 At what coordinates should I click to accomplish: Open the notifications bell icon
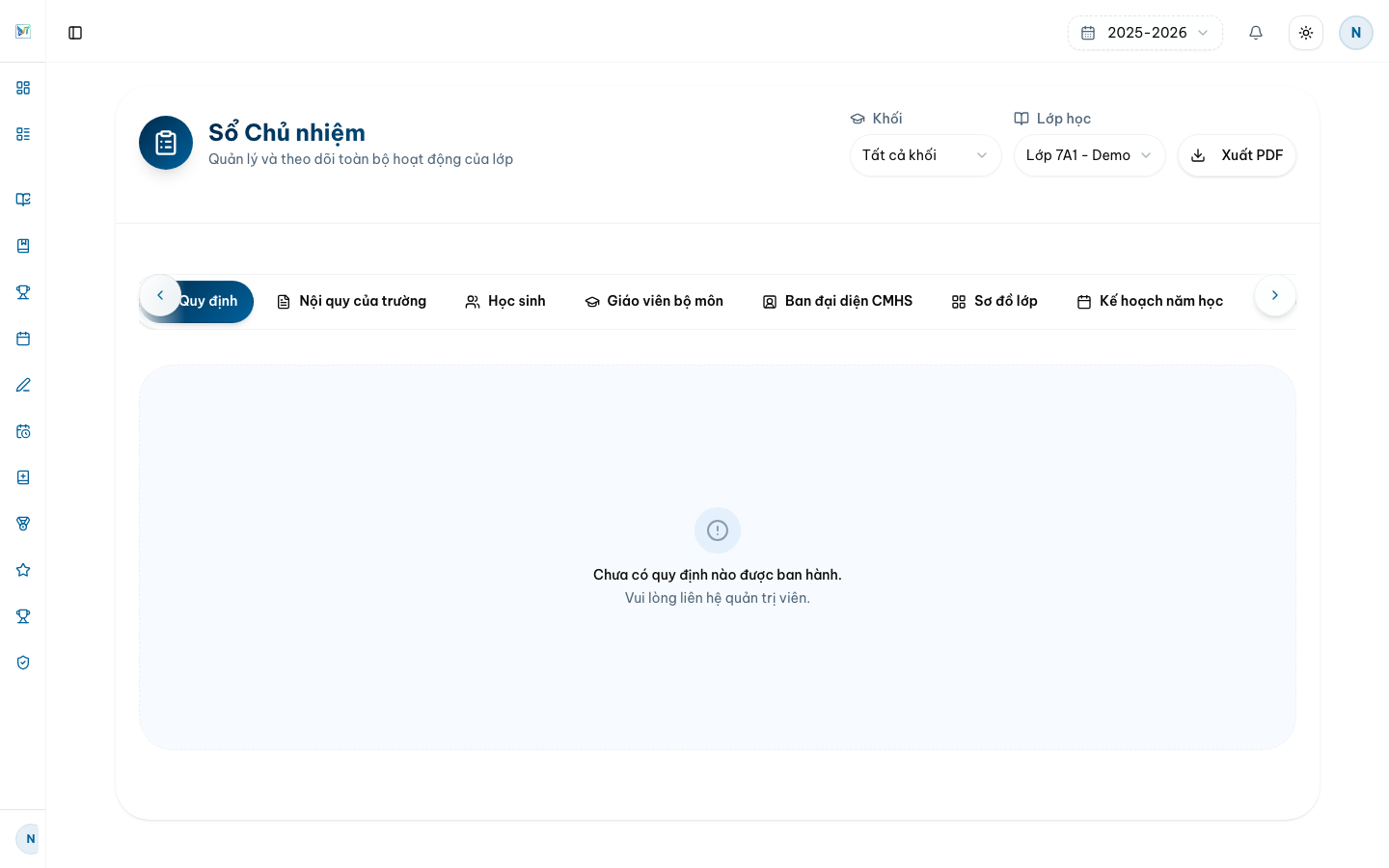tap(1256, 33)
